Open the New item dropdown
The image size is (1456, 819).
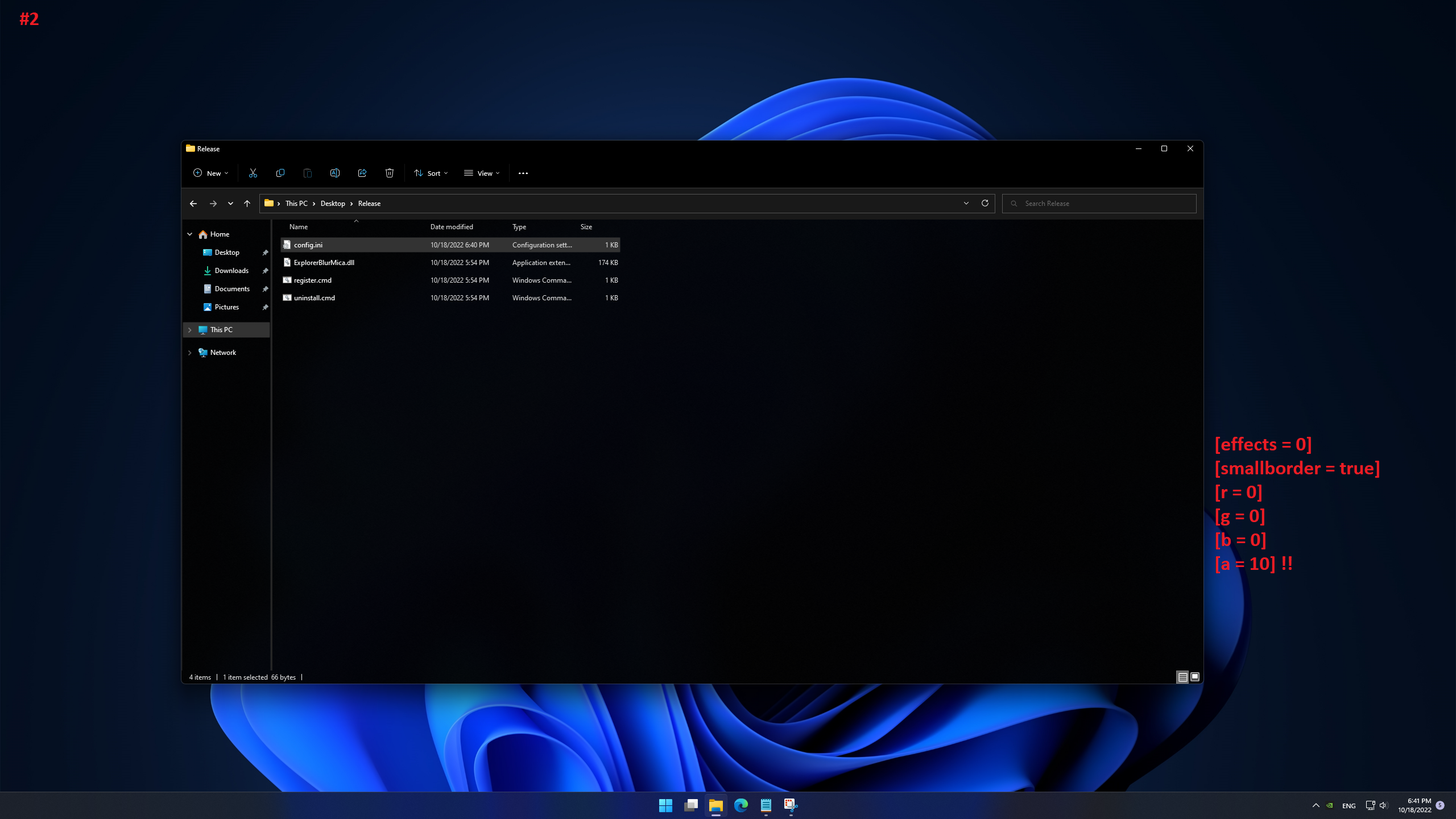[211, 173]
